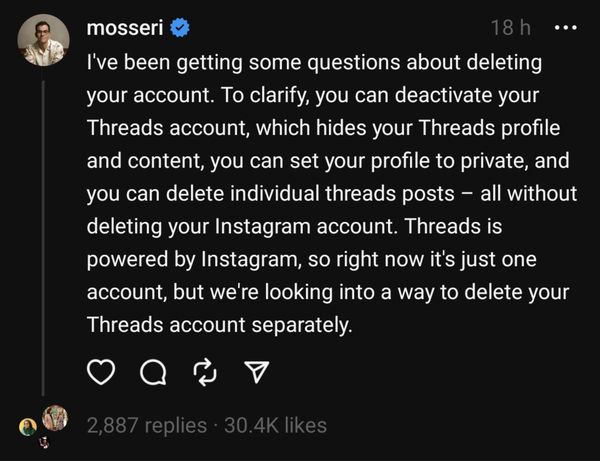The width and height of the screenshot is (600, 461).
Task: Tap the reply speech bubble icon
Action: tap(153, 373)
